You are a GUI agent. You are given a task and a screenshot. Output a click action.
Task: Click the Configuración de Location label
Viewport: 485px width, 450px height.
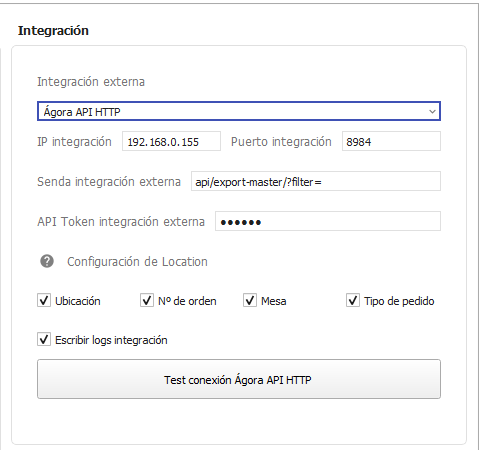(137, 262)
